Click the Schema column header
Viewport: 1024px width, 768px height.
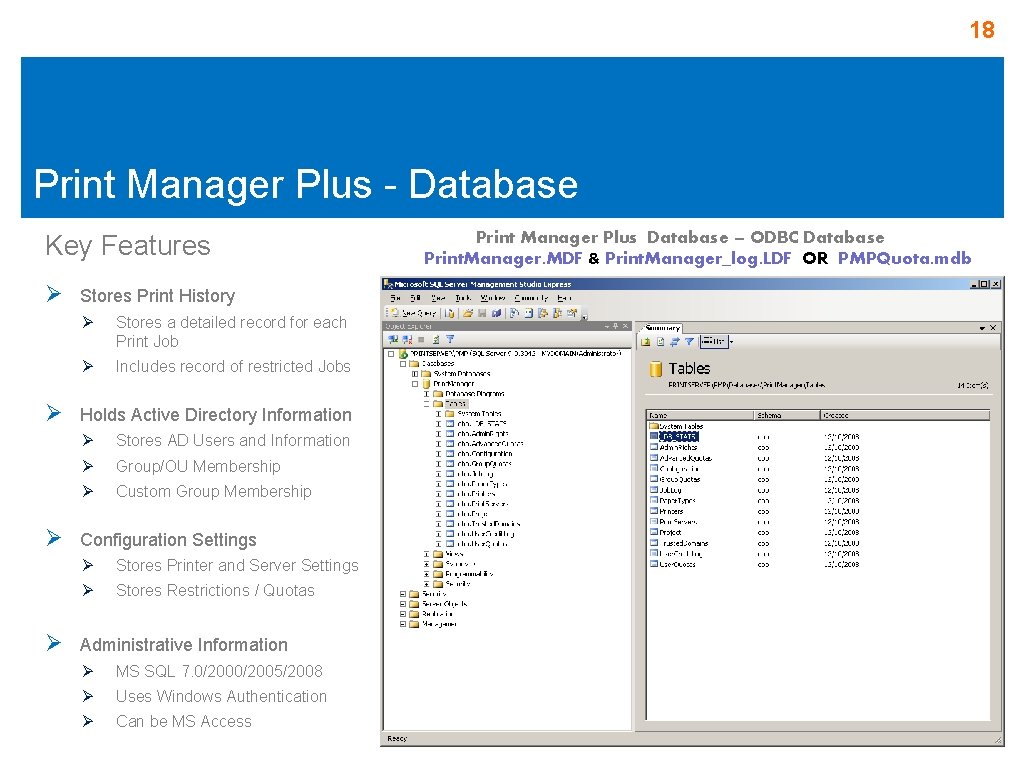coord(787,415)
